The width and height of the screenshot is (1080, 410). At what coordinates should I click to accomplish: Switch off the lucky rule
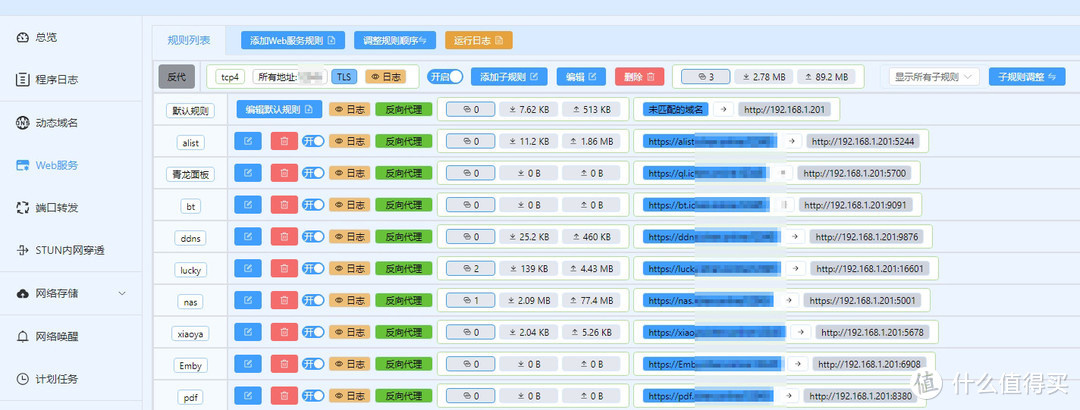click(313, 269)
